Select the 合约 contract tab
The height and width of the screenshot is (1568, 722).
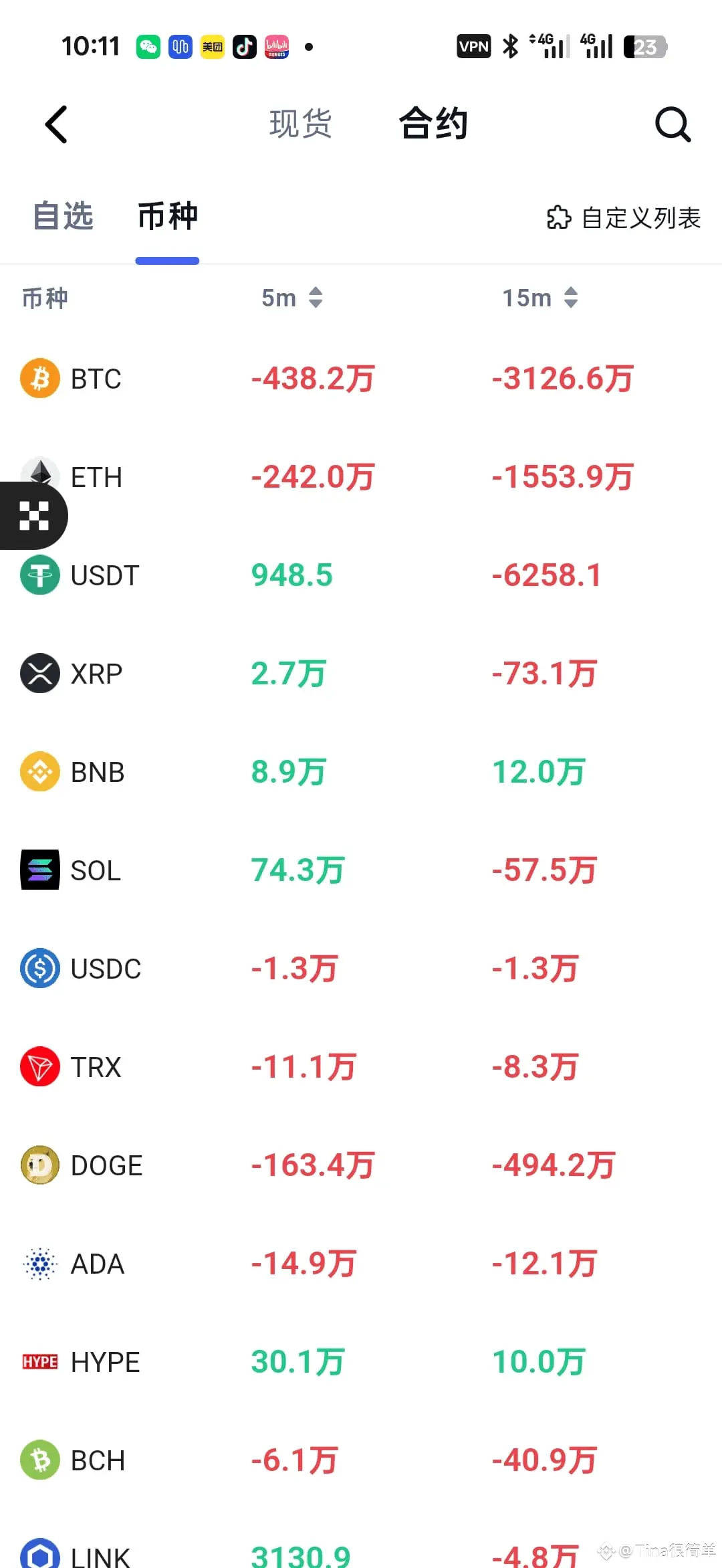point(433,124)
